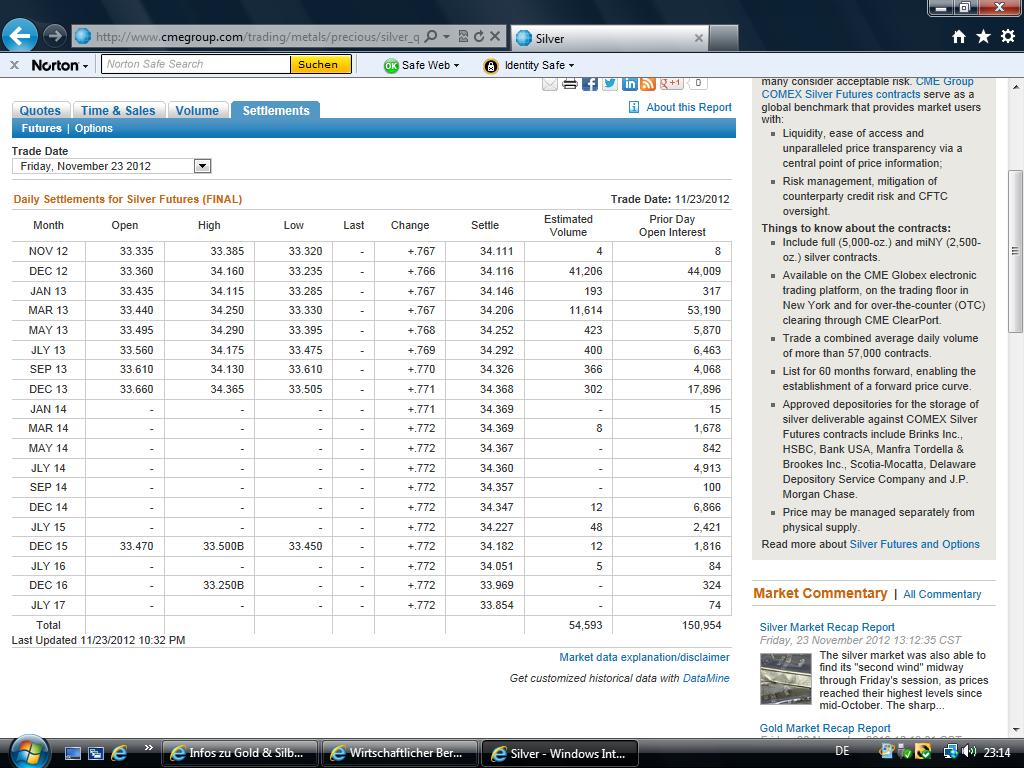Share the page via Facebook icon

590,83
